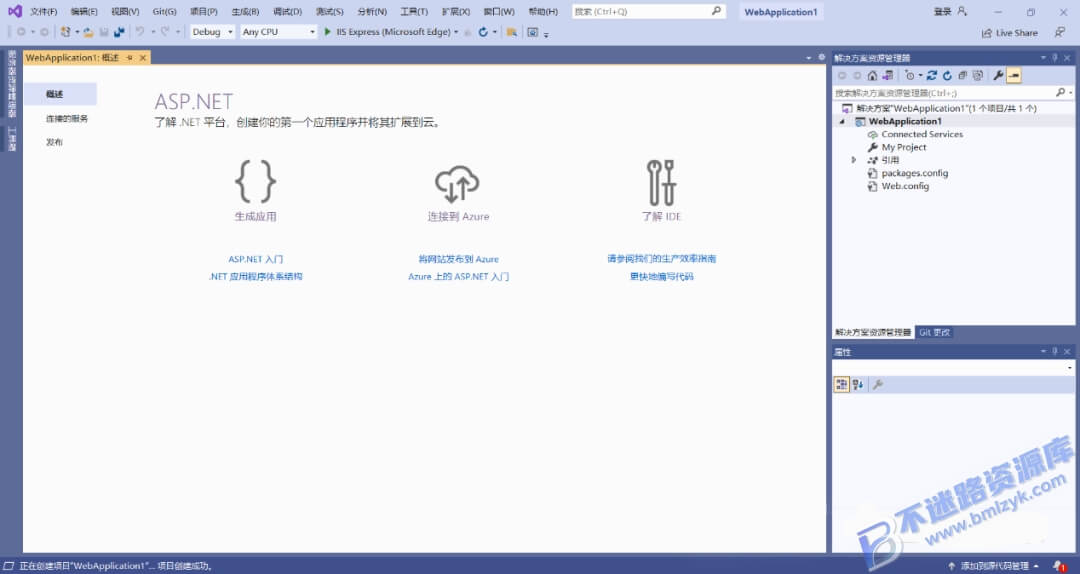Click the browser refresh icon in toolbar

tap(483, 32)
